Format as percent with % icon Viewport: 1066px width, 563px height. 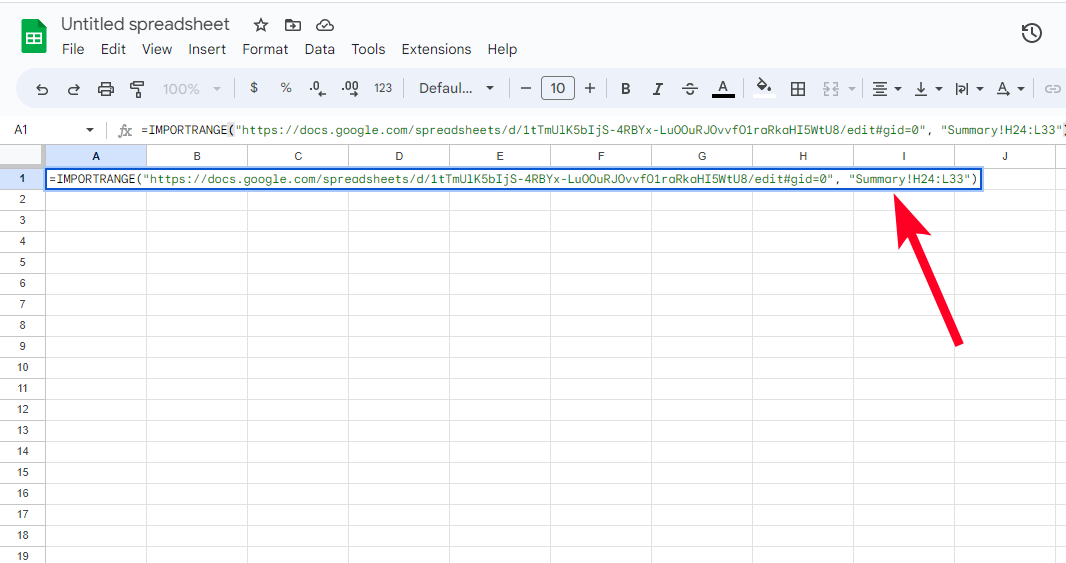pyautogui.click(x=286, y=88)
